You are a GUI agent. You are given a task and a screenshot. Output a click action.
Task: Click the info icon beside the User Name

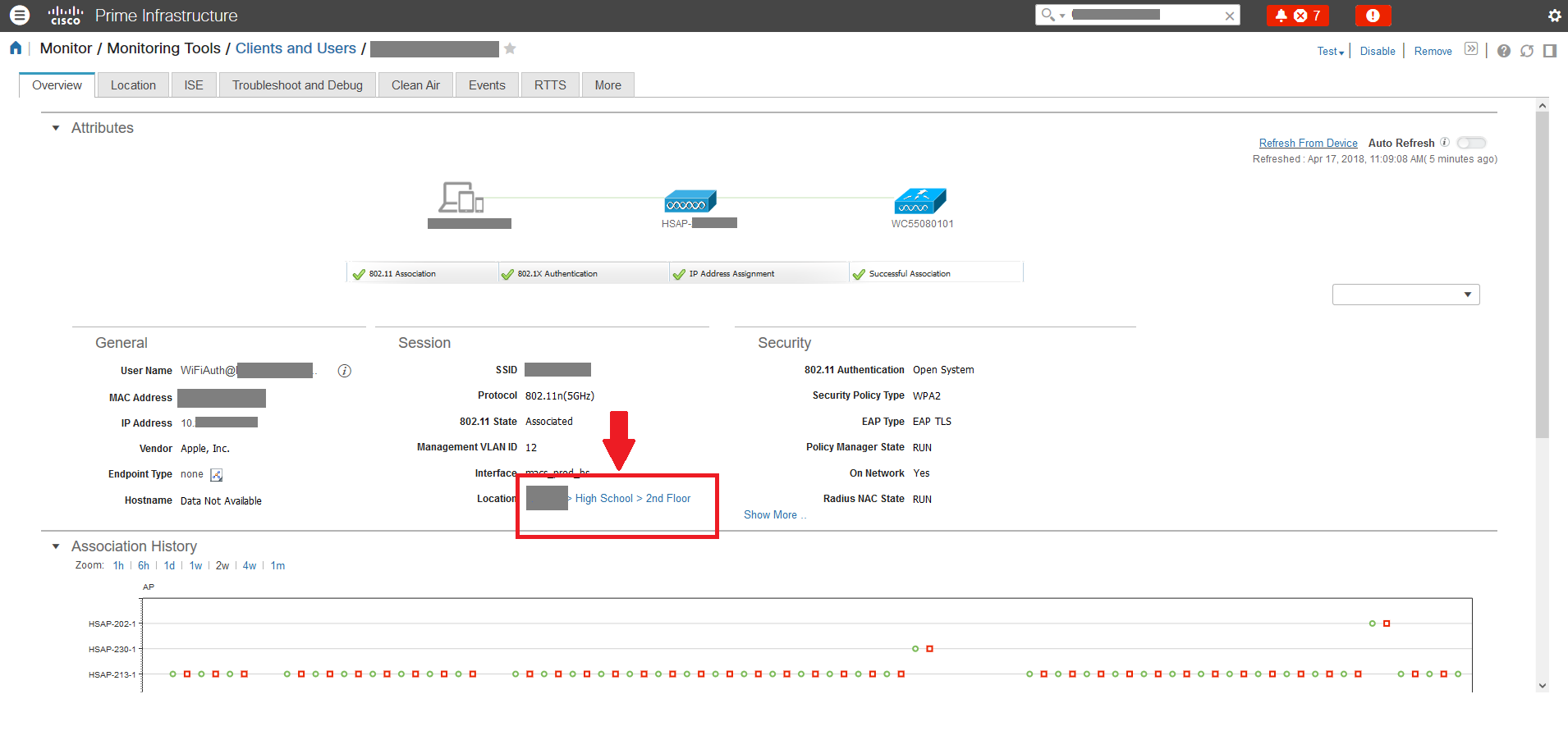[x=343, y=371]
